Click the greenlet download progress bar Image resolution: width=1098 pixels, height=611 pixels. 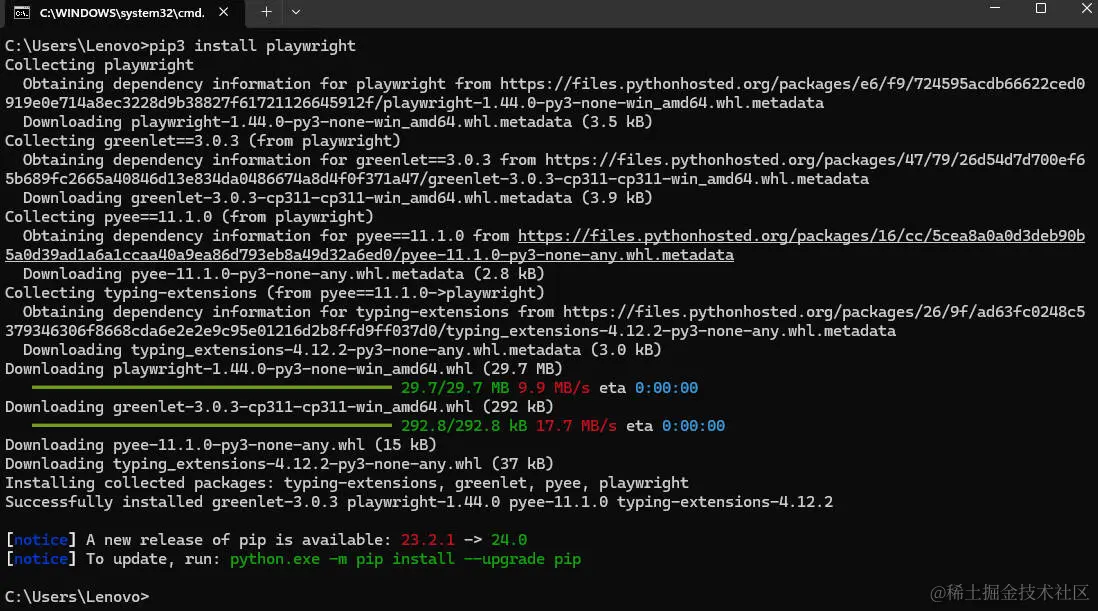point(211,425)
